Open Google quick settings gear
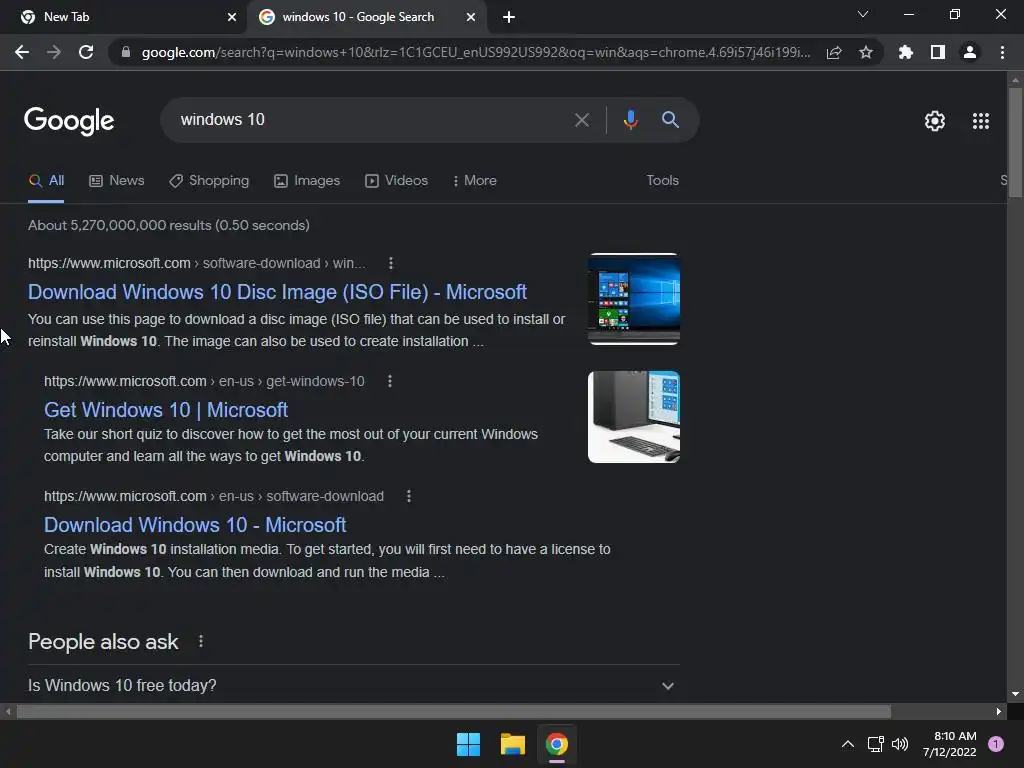The height and width of the screenshot is (768, 1024). coord(935,121)
